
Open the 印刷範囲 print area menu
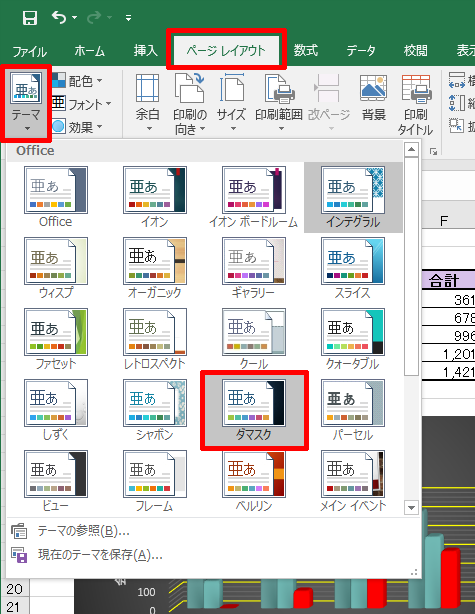279,103
